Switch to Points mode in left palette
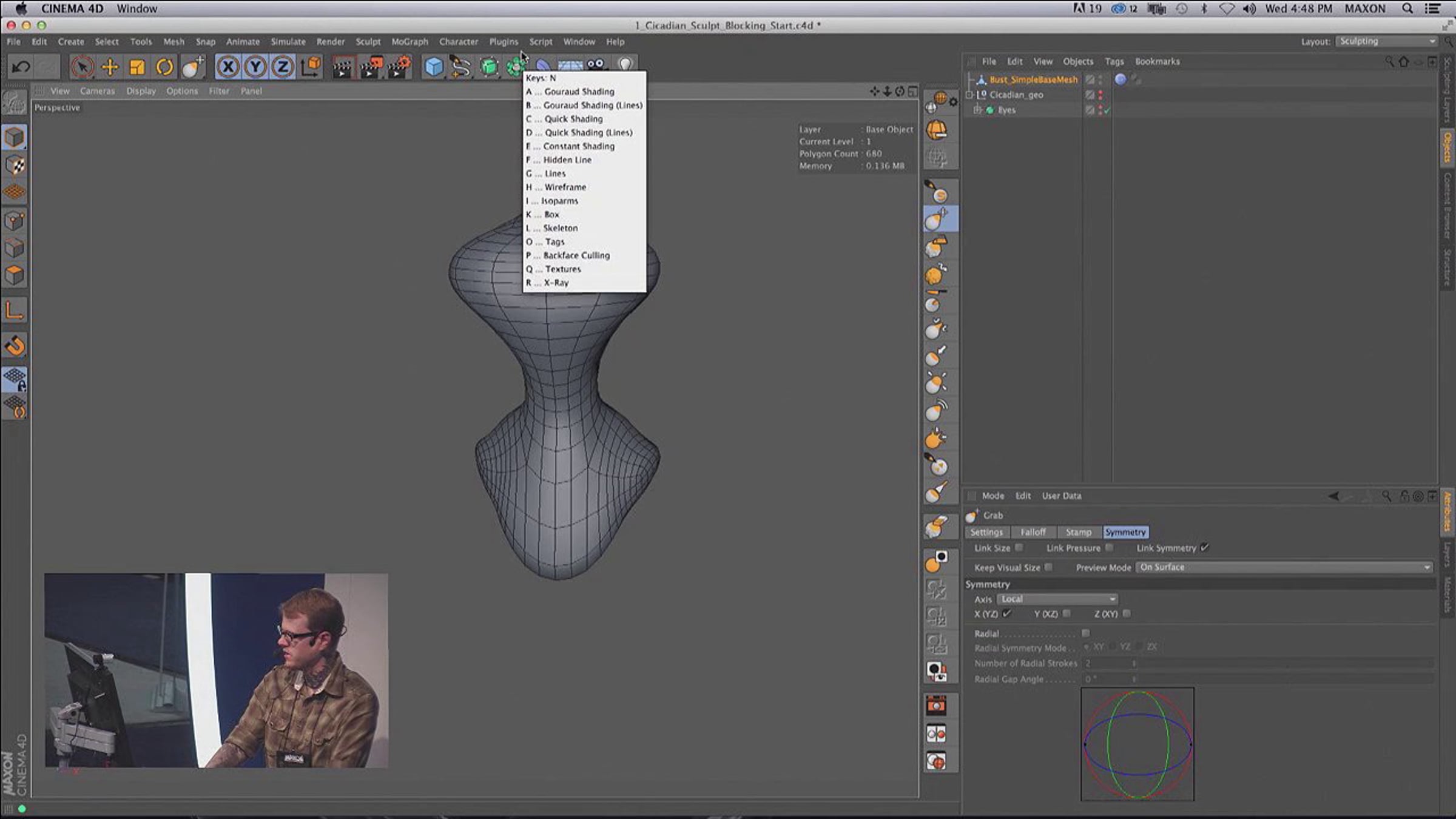Screen dimensions: 1456x819 pyautogui.click(x=15, y=221)
